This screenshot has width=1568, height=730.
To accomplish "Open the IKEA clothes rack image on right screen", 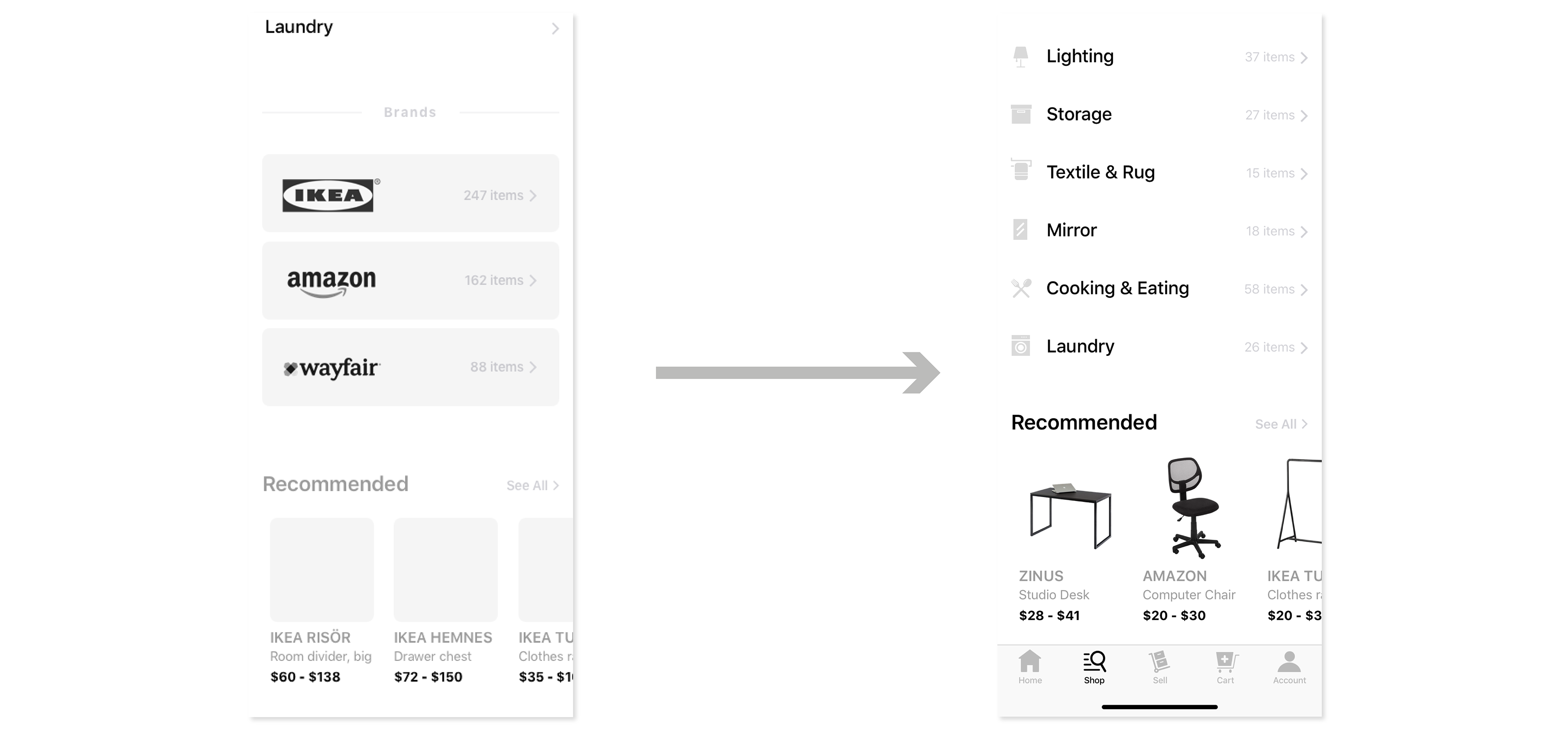I will [x=1299, y=504].
